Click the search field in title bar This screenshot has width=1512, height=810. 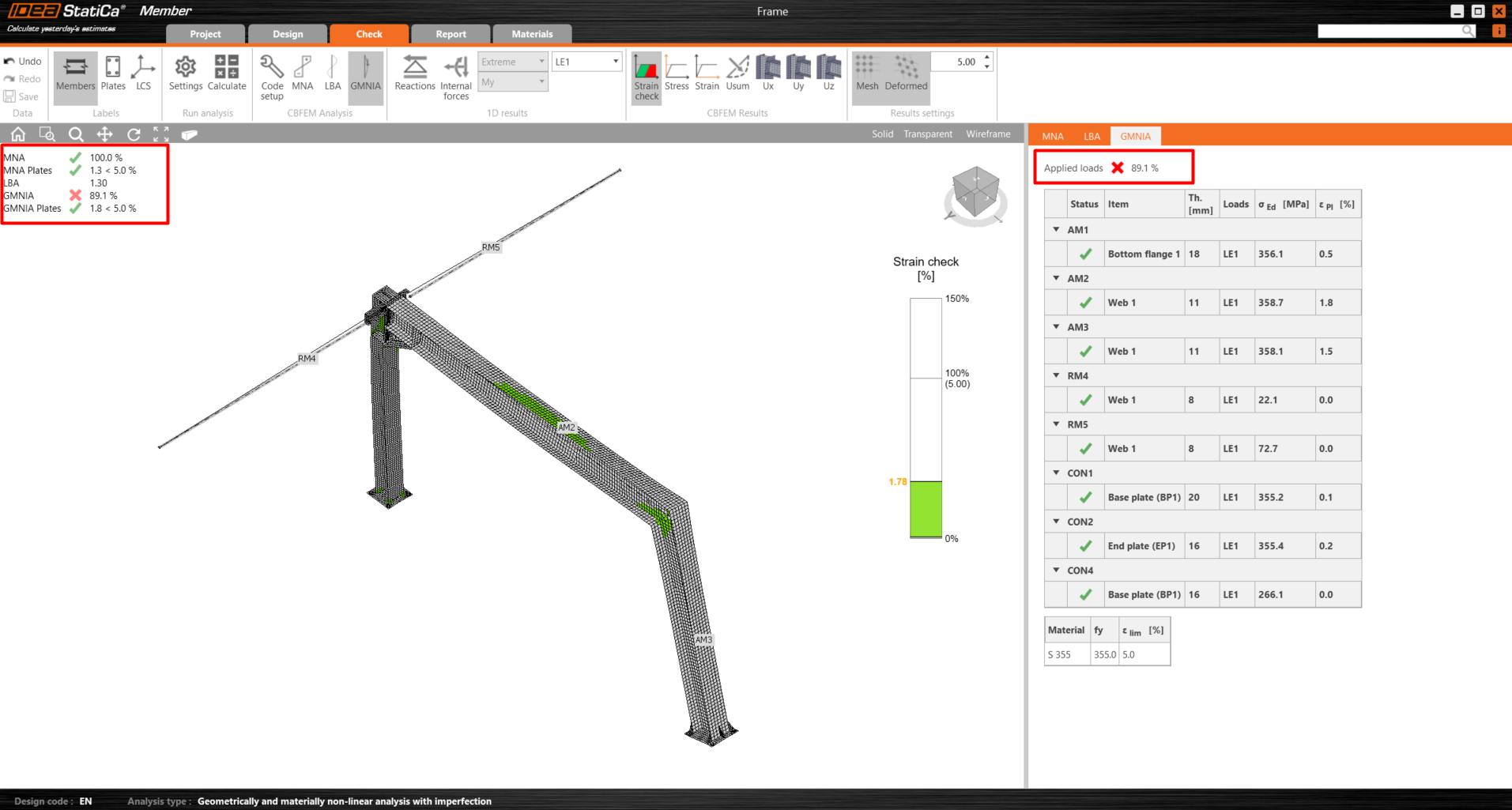[1389, 31]
